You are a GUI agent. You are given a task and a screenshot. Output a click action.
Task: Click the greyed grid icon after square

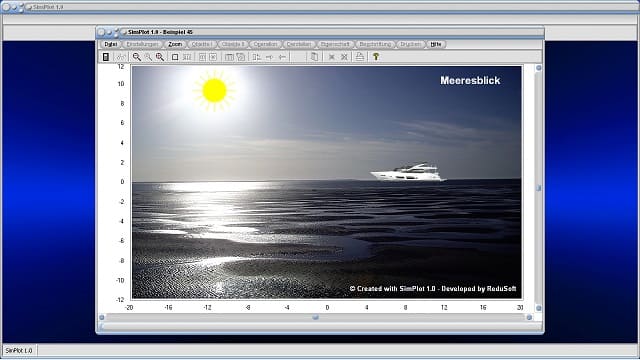coord(187,57)
